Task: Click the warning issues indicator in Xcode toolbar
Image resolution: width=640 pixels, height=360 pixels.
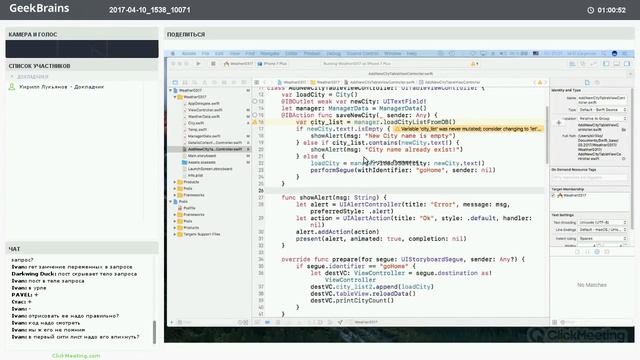Action: coord(474,64)
